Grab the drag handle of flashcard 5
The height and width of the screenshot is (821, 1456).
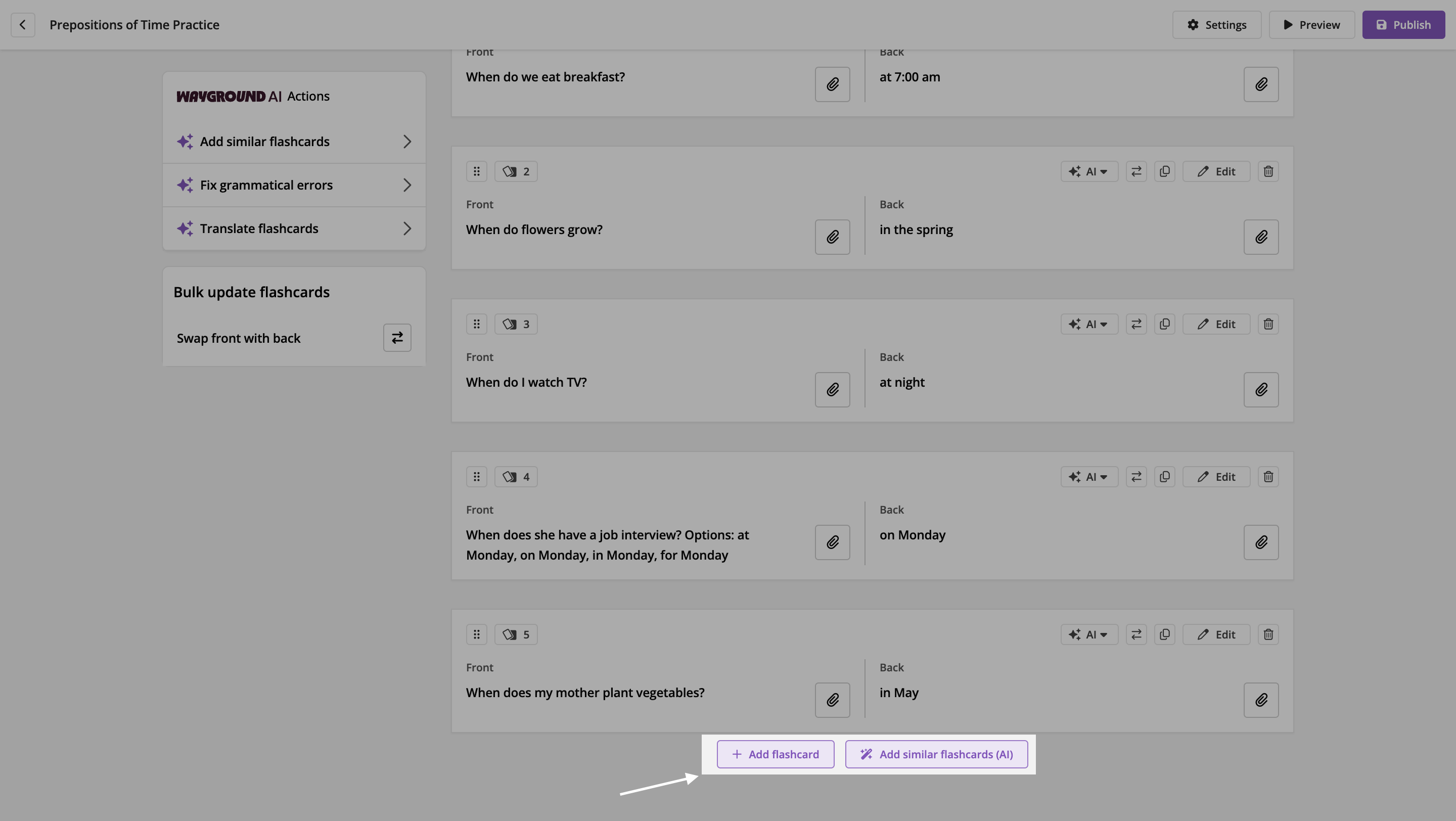coord(476,634)
